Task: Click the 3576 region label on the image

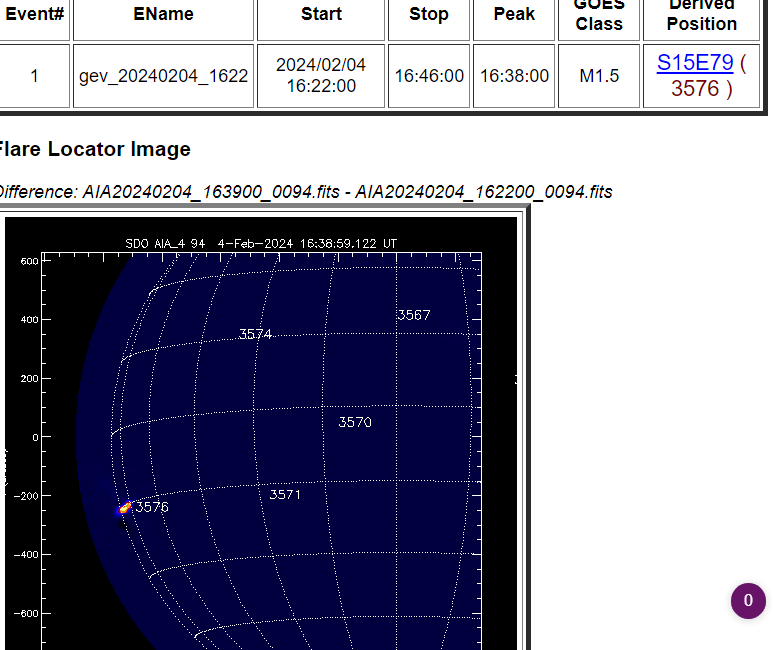Action: tap(152, 507)
